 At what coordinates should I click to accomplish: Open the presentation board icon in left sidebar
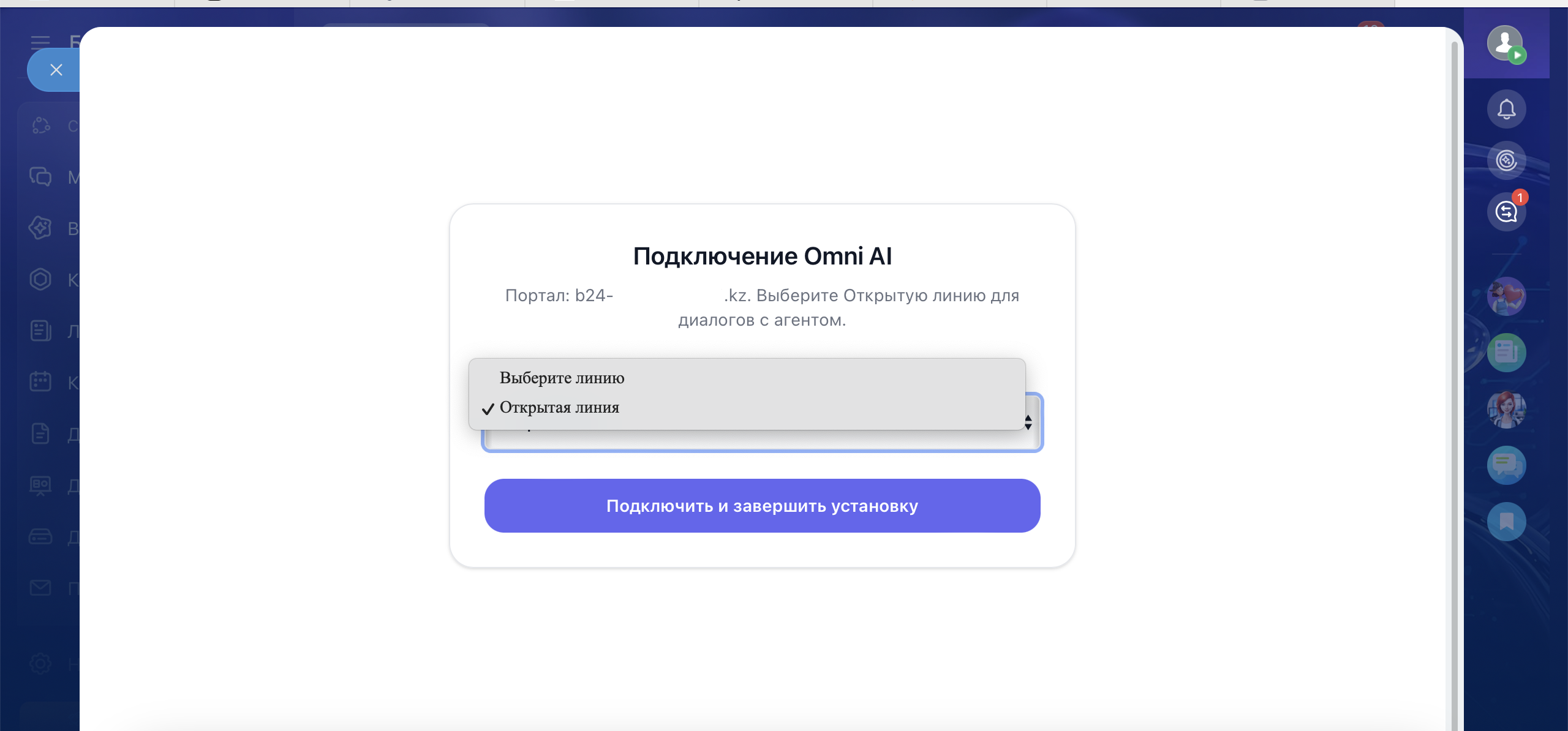[40, 485]
